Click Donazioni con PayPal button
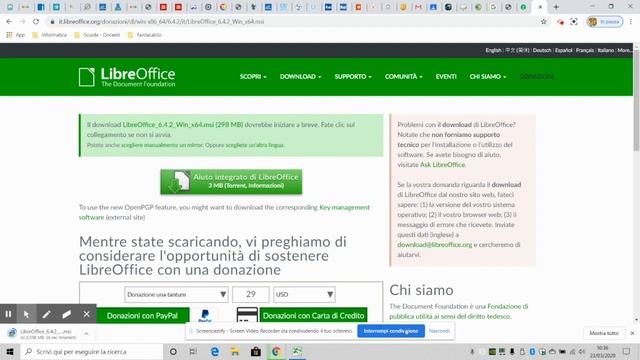 click(142, 316)
